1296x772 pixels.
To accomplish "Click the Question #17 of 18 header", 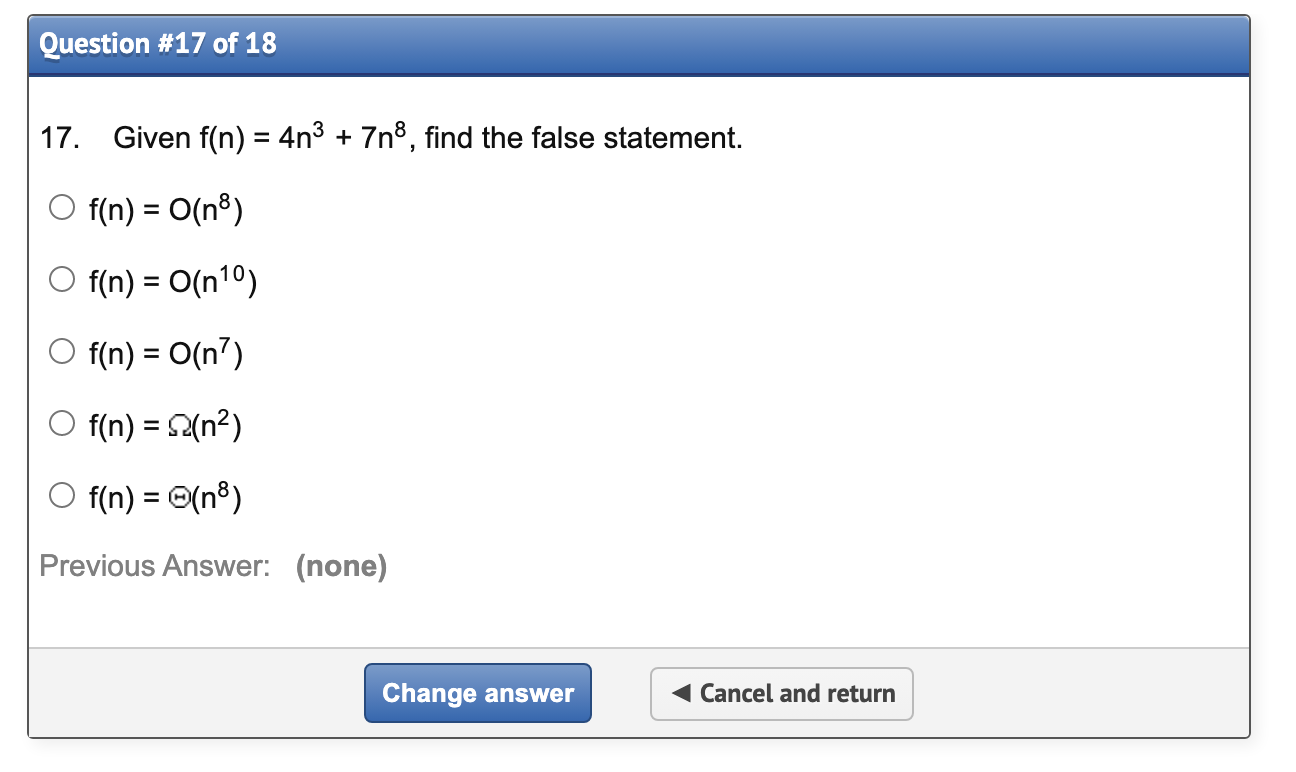I will click(155, 43).
